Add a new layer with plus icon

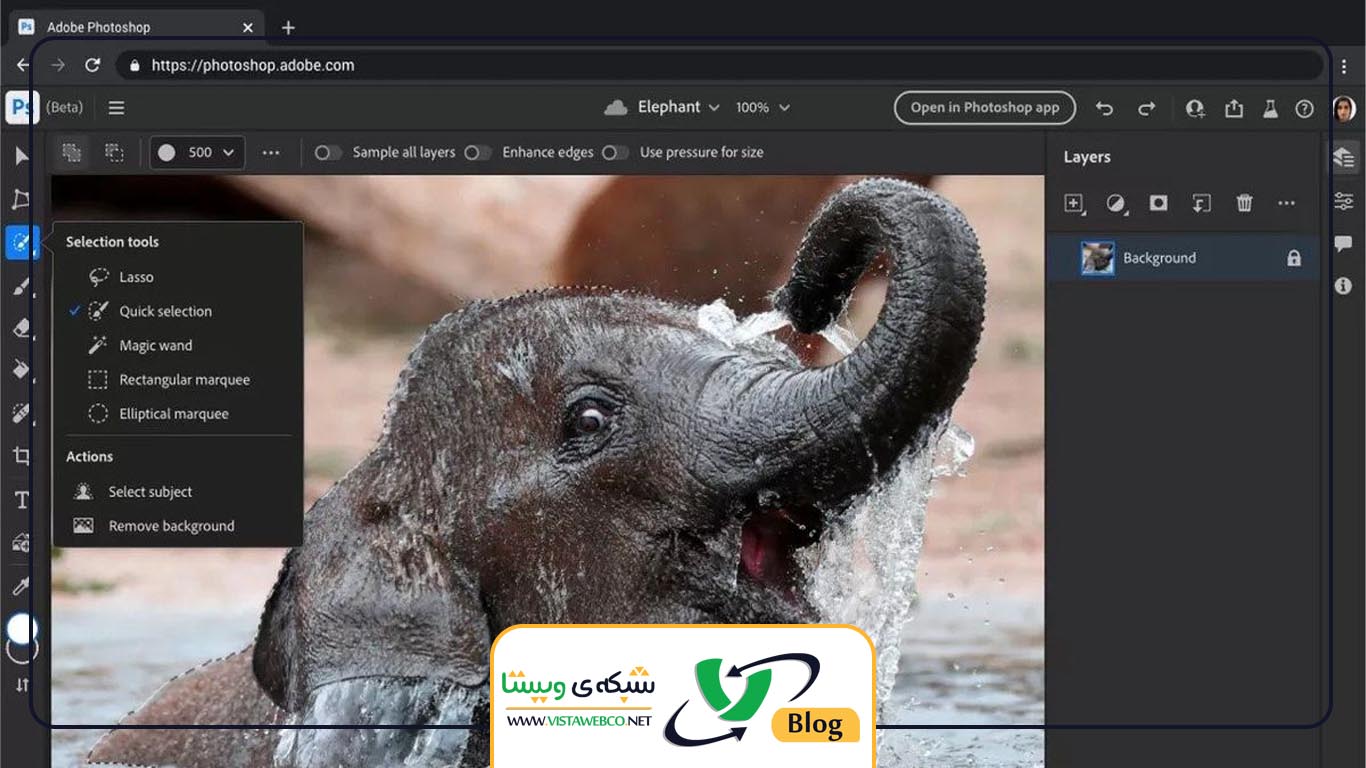point(1073,203)
